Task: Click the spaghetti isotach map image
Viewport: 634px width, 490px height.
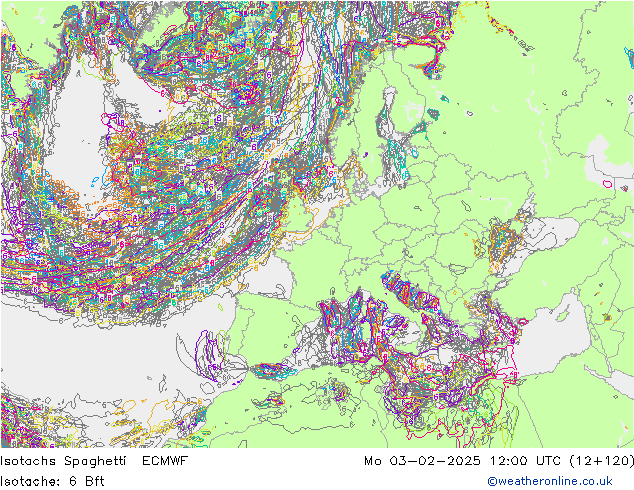Action: coord(317,224)
